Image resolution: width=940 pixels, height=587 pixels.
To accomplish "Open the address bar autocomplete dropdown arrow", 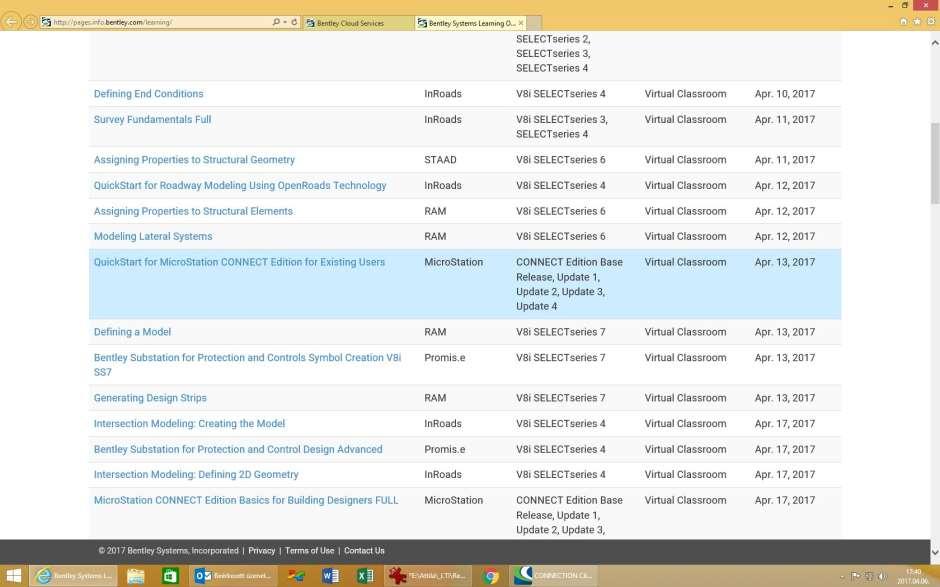I will coord(285,22).
